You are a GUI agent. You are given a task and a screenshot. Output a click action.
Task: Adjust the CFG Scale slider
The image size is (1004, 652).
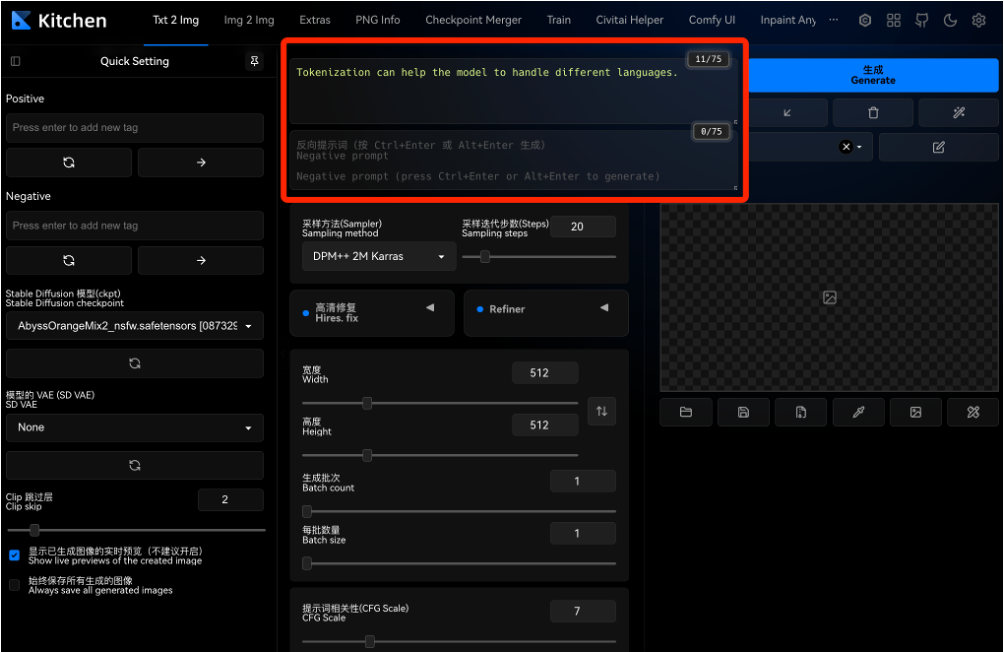[459, 641]
